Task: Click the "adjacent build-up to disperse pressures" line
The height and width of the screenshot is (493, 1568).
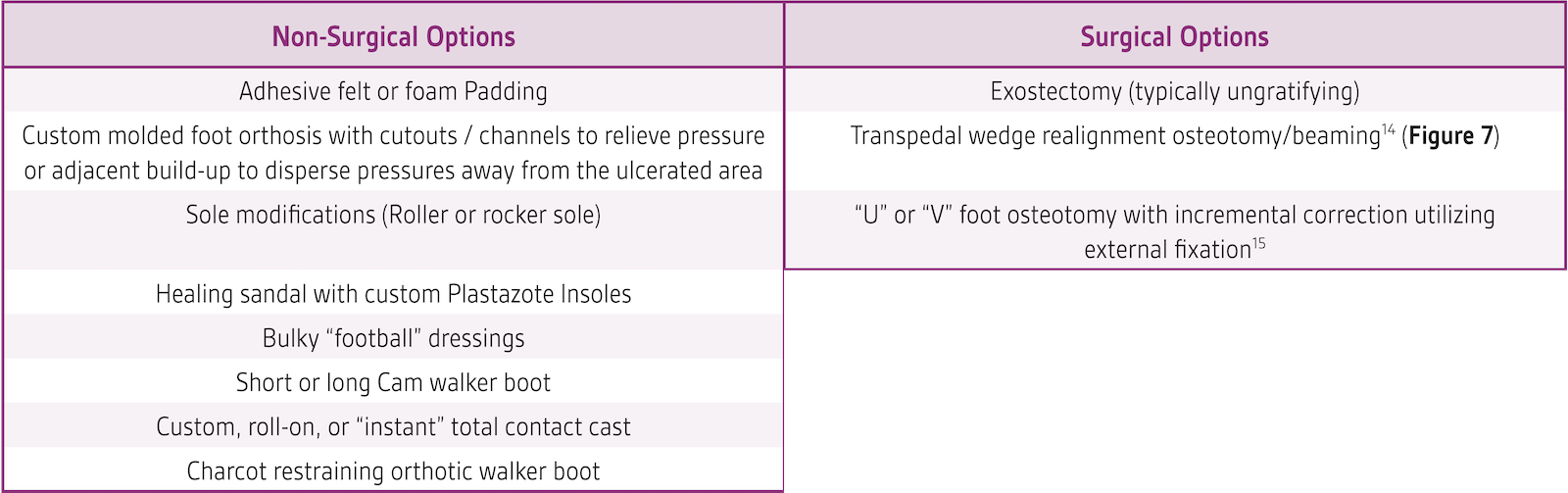Action: point(393,171)
